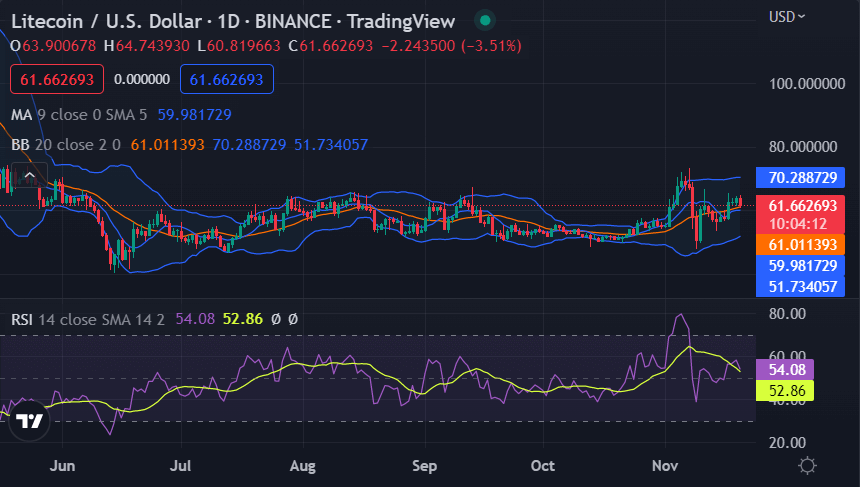Screen dimensions: 860x487
Task: Click the 59.981729 MA price label
Action: (x=800, y=266)
